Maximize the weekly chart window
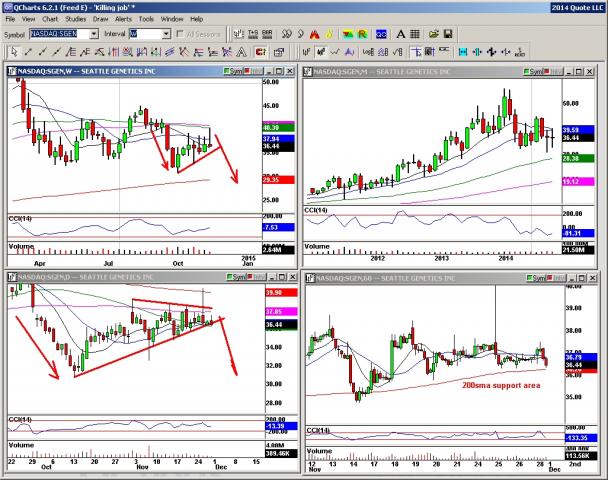The image size is (608, 480). (279, 71)
